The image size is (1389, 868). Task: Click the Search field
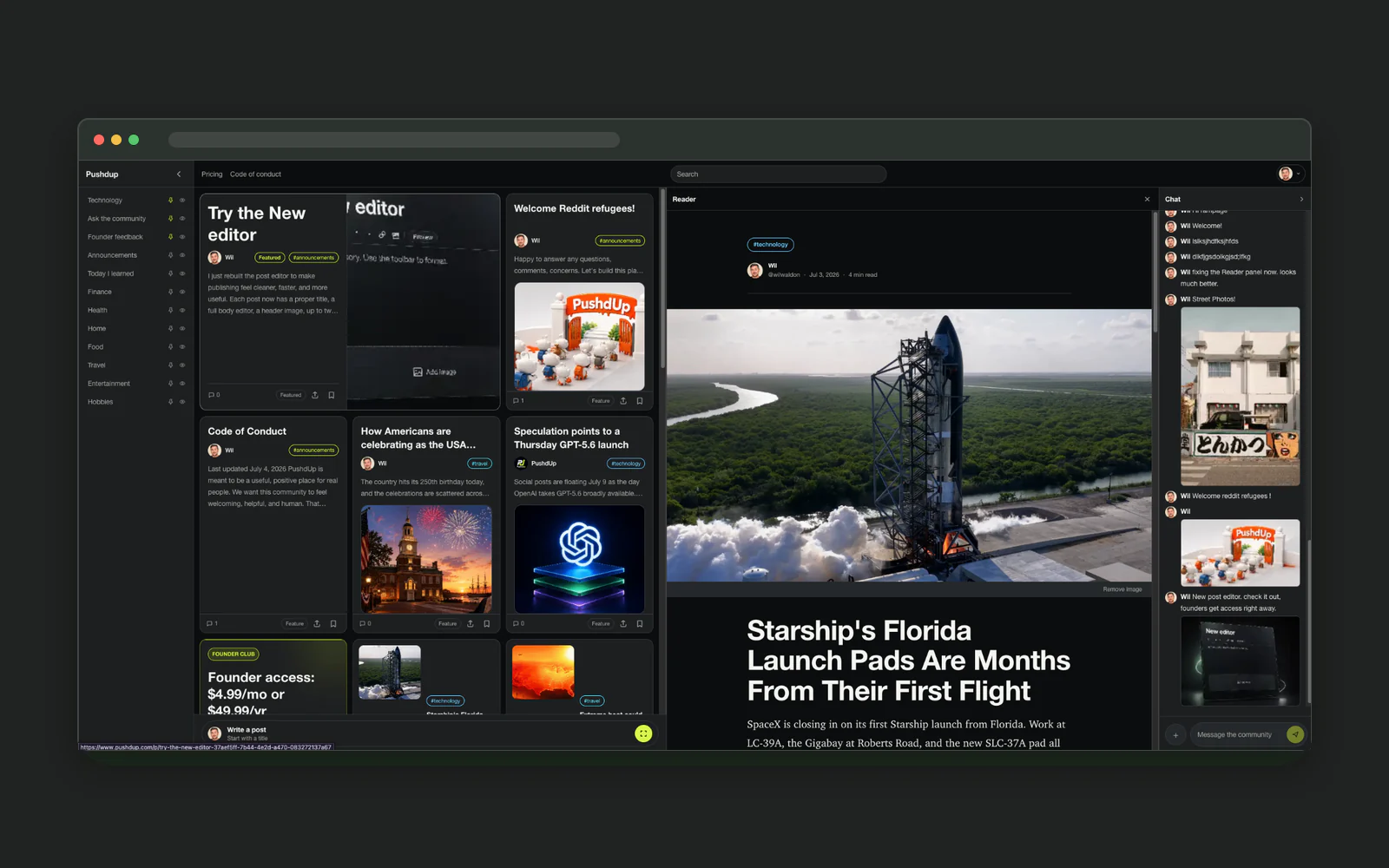[x=778, y=174]
